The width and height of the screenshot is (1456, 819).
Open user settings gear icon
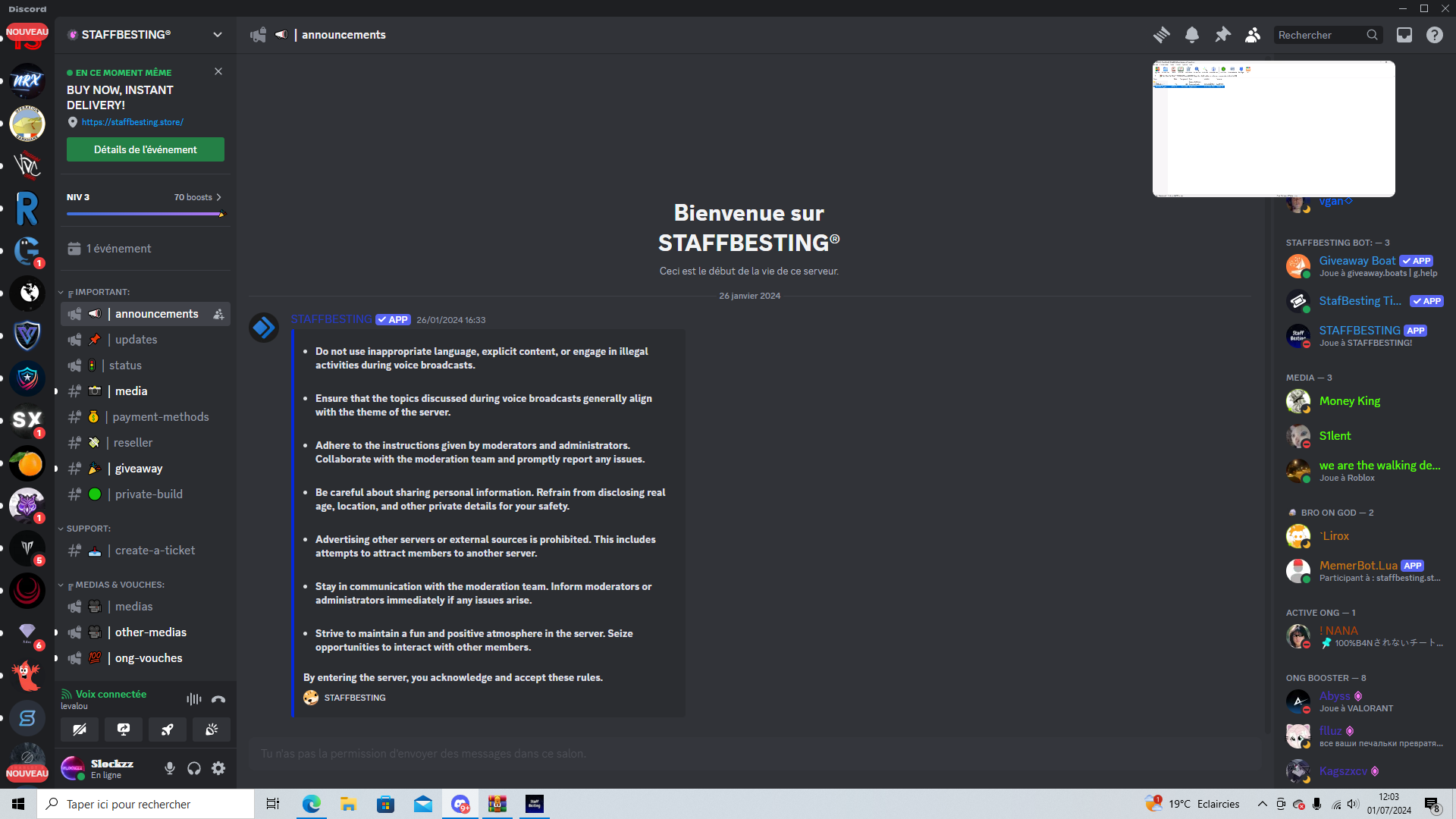(x=218, y=768)
